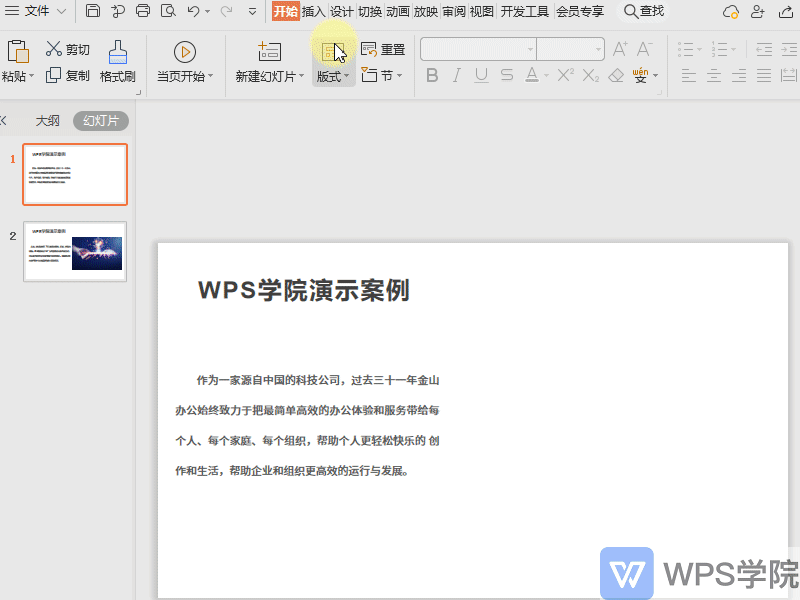Open the 视图 tab
This screenshot has width=800, height=600.
(482, 11)
